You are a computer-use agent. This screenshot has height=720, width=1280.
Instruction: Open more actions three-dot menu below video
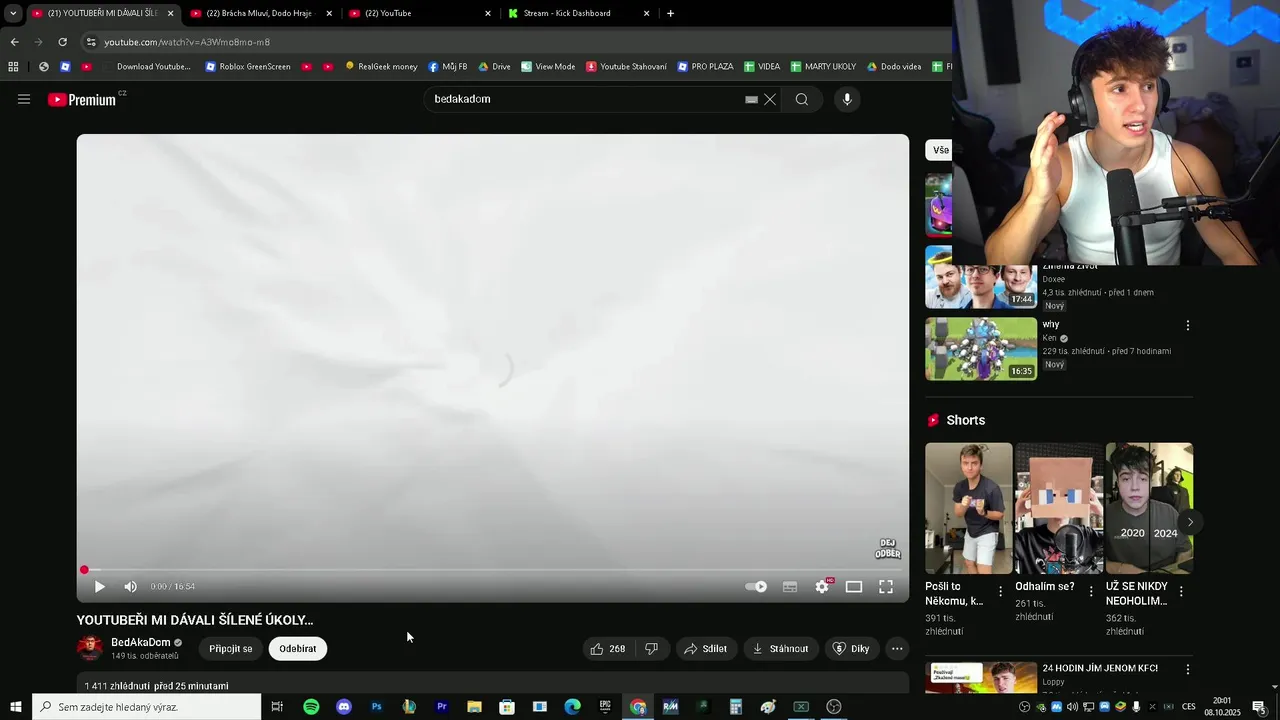pyautogui.click(x=897, y=649)
